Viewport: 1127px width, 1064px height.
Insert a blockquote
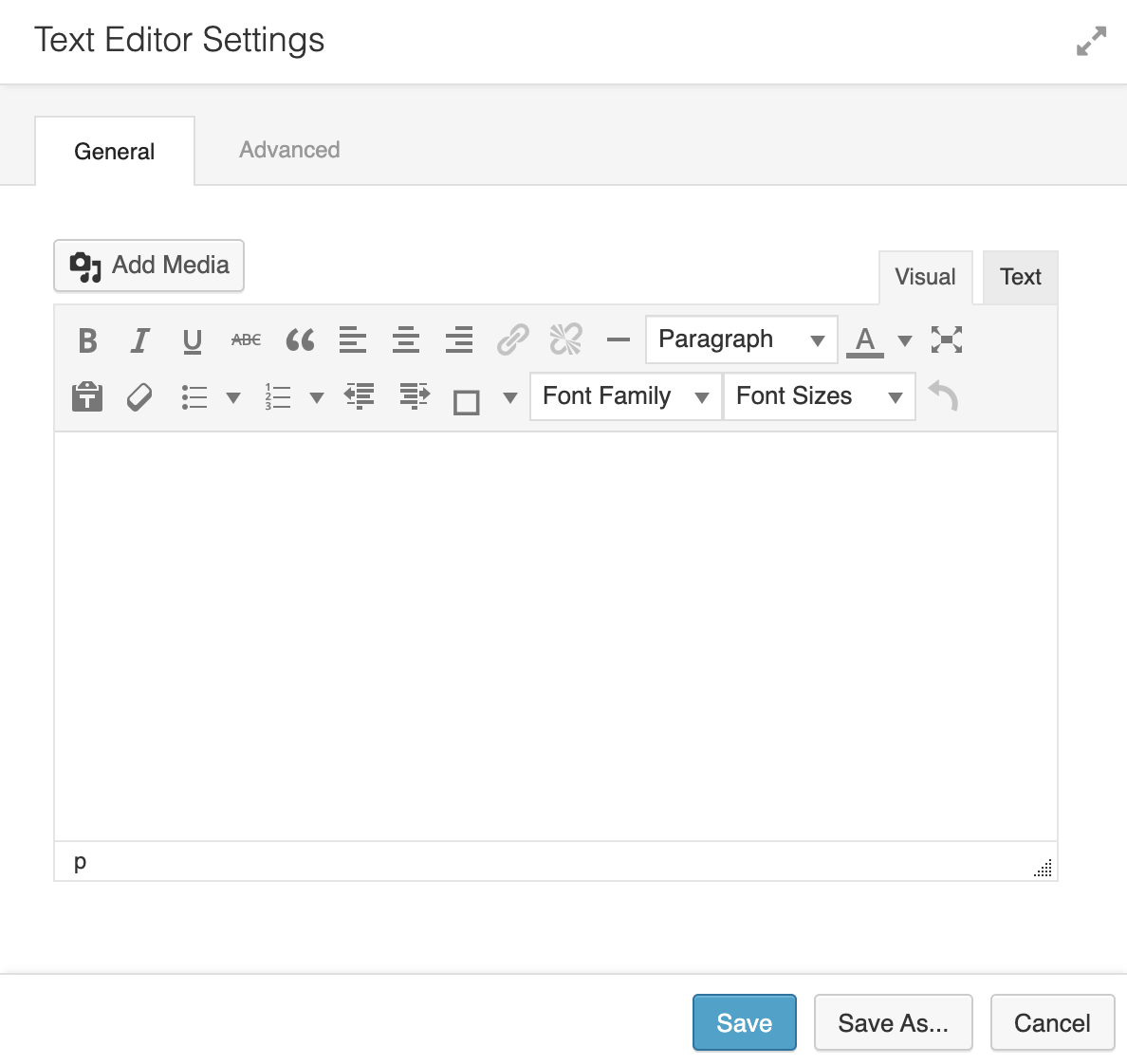300,339
